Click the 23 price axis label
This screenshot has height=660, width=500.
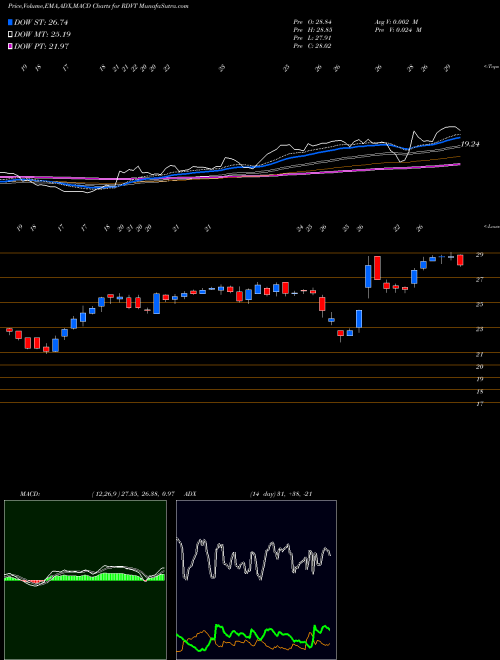[479, 330]
